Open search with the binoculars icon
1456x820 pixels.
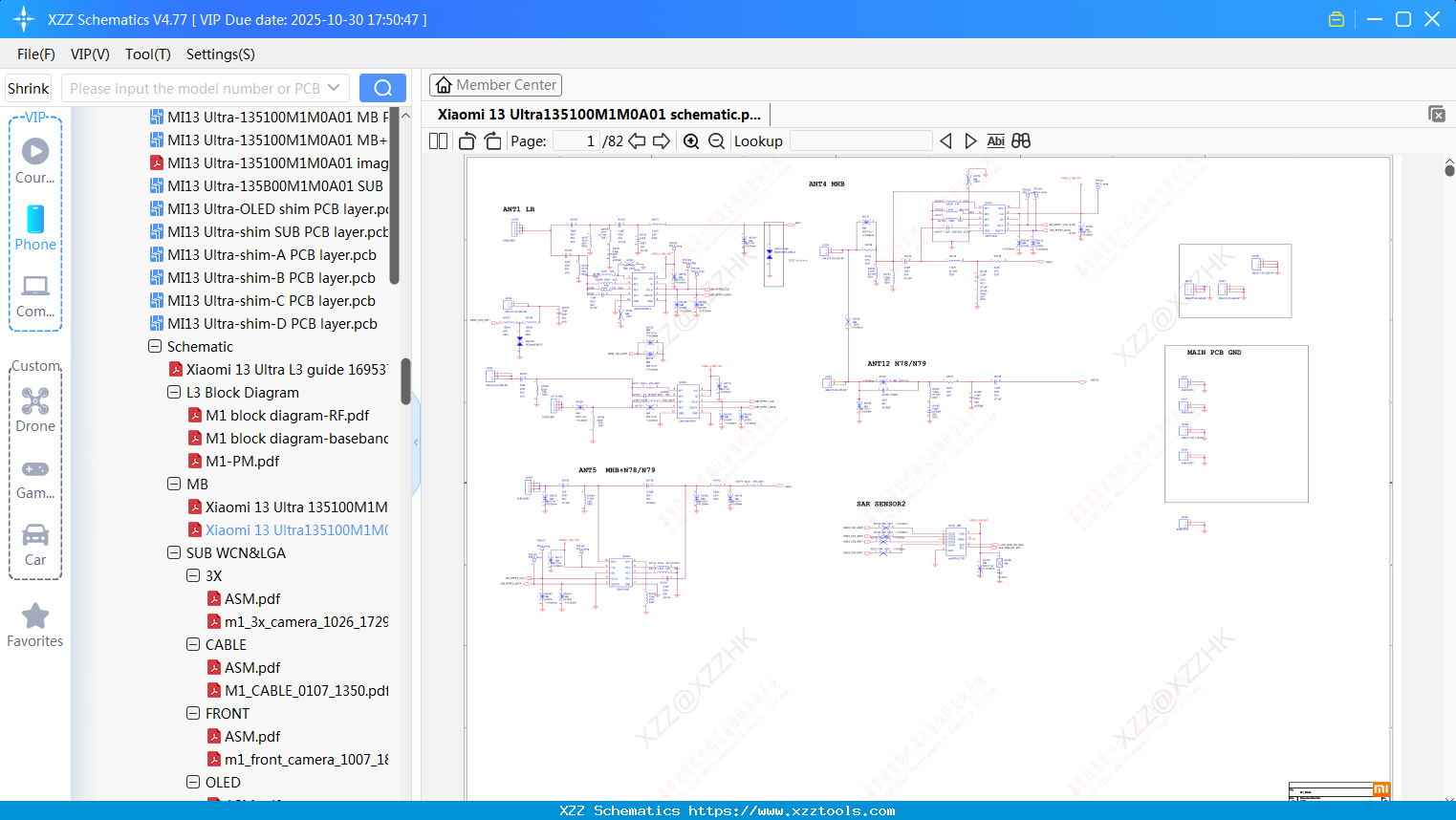pyautogui.click(x=1020, y=140)
